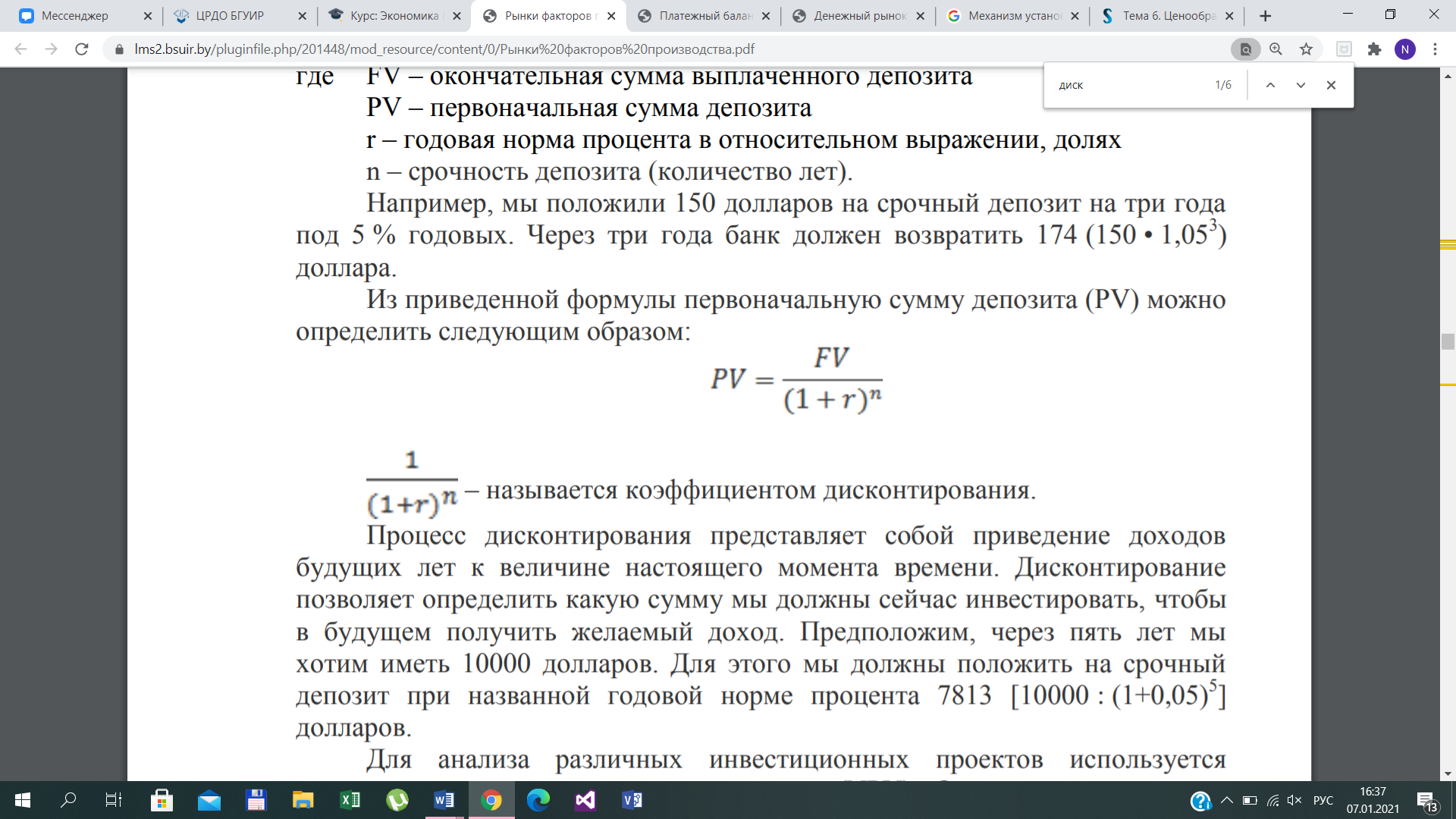The image size is (1456, 819).
Task: Go back to previous page
Action: click(x=20, y=49)
